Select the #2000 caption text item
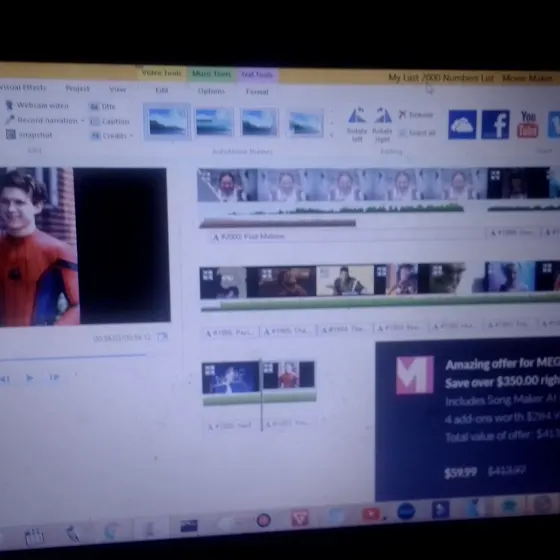The width and height of the screenshot is (560, 560). pos(249,236)
